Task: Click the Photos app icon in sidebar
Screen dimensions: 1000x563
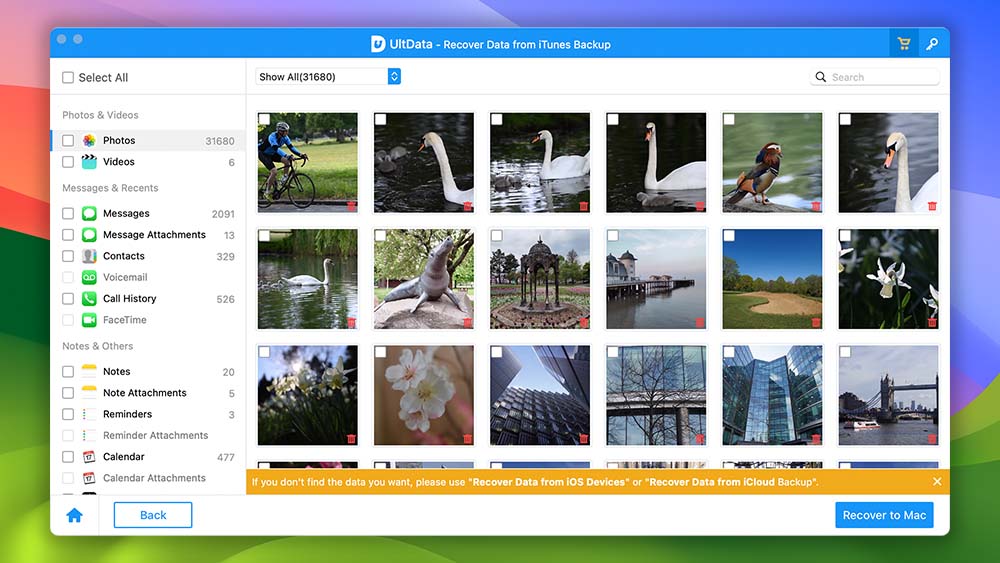Action: coord(89,140)
